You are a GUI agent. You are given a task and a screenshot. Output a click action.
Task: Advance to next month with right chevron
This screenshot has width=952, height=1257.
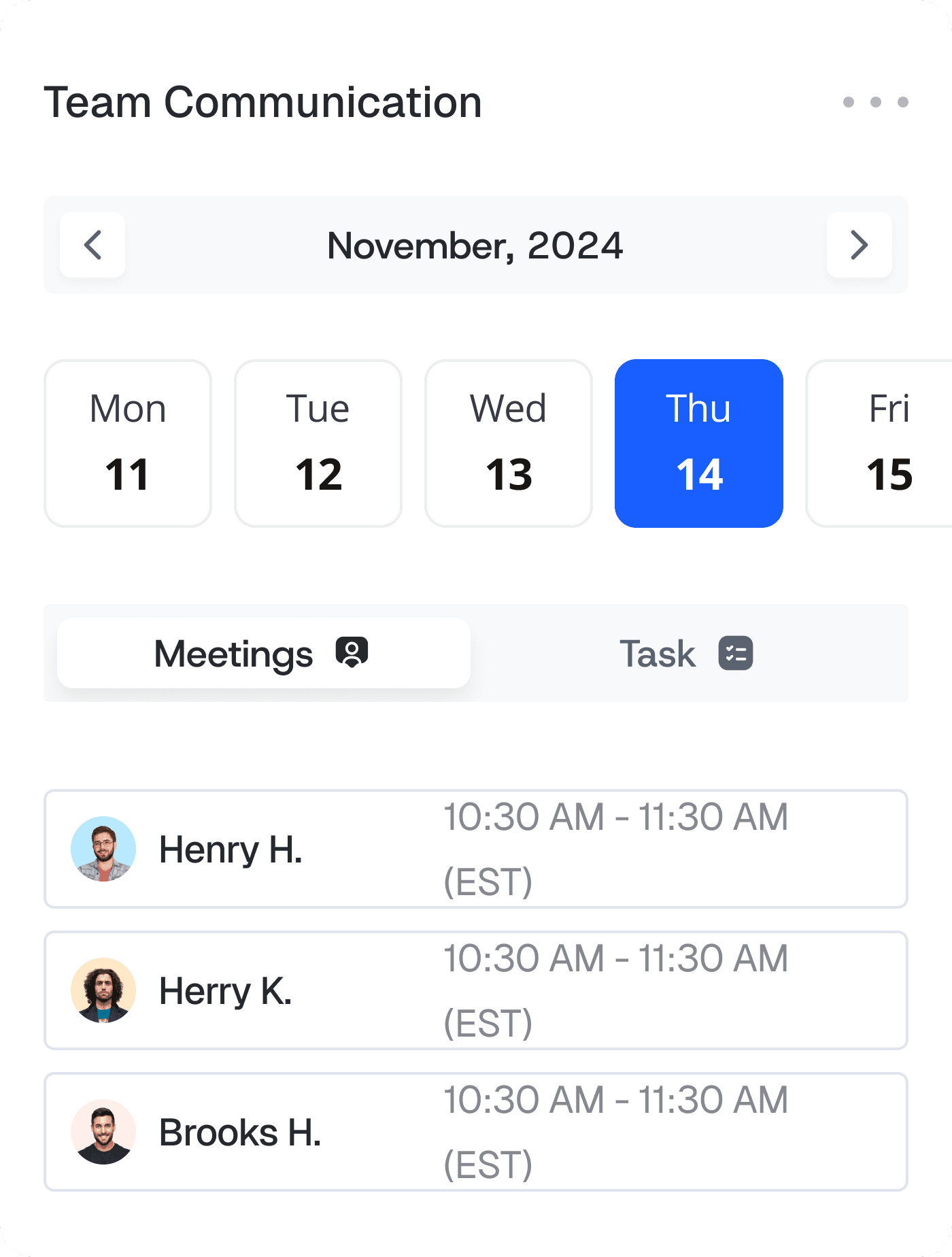tap(860, 245)
